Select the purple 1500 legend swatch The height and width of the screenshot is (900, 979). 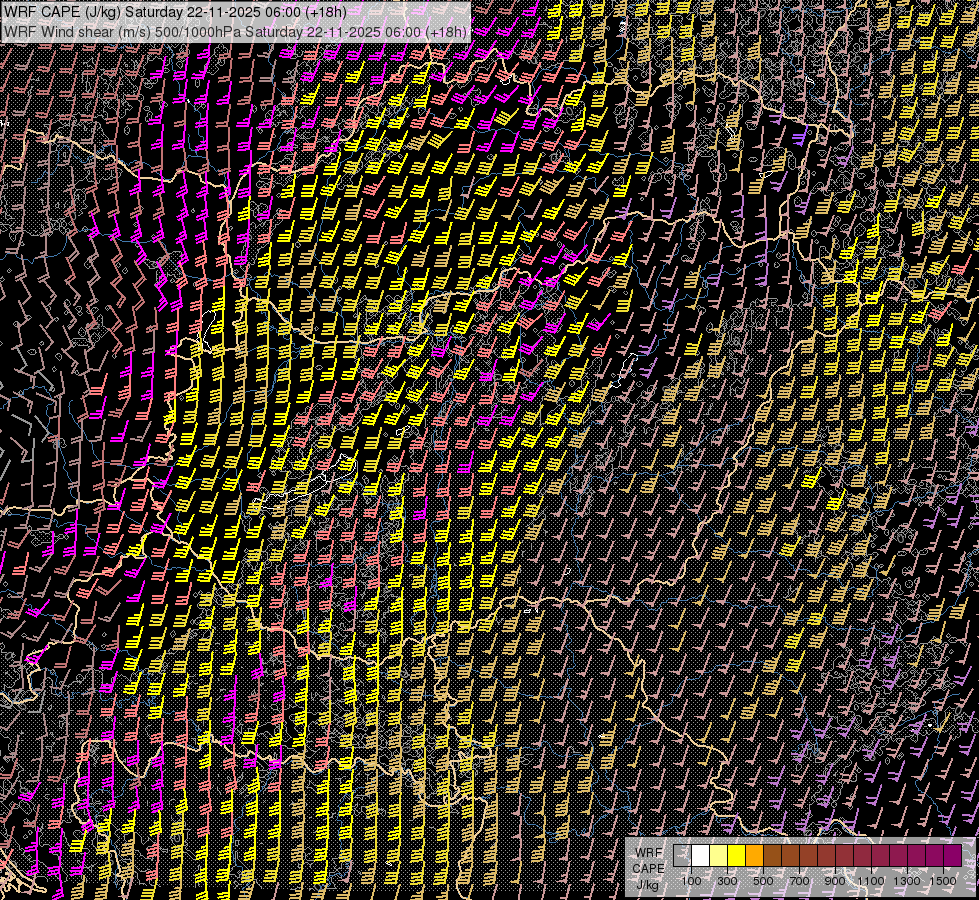click(952, 855)
